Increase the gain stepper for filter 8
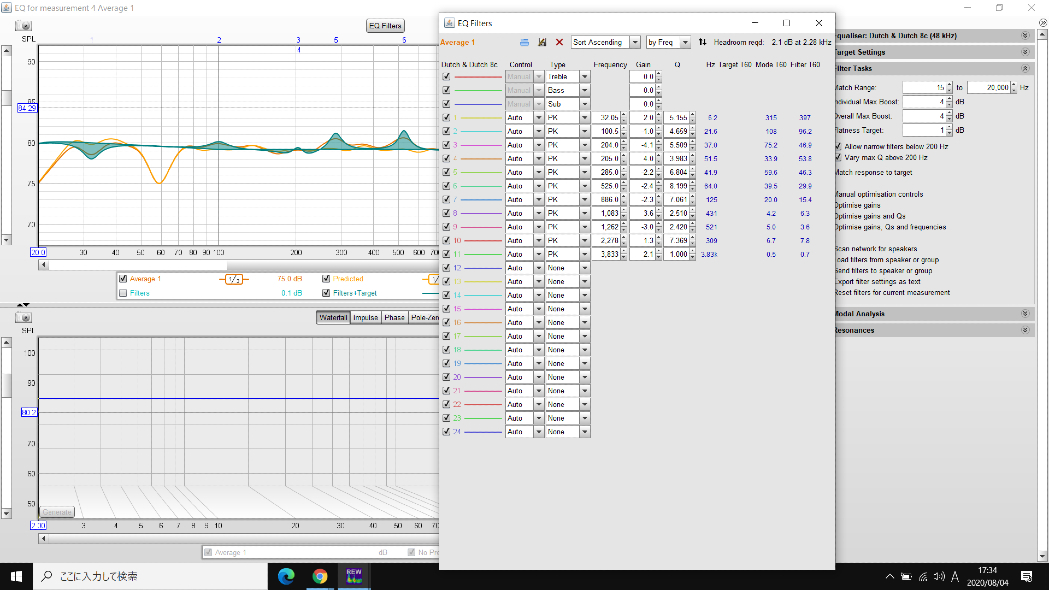 [x=659, y=211]
